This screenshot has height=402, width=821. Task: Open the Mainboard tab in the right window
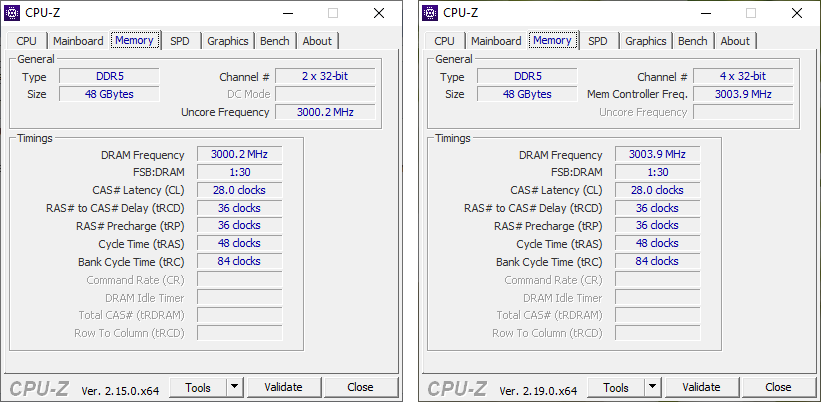point(496,41)
